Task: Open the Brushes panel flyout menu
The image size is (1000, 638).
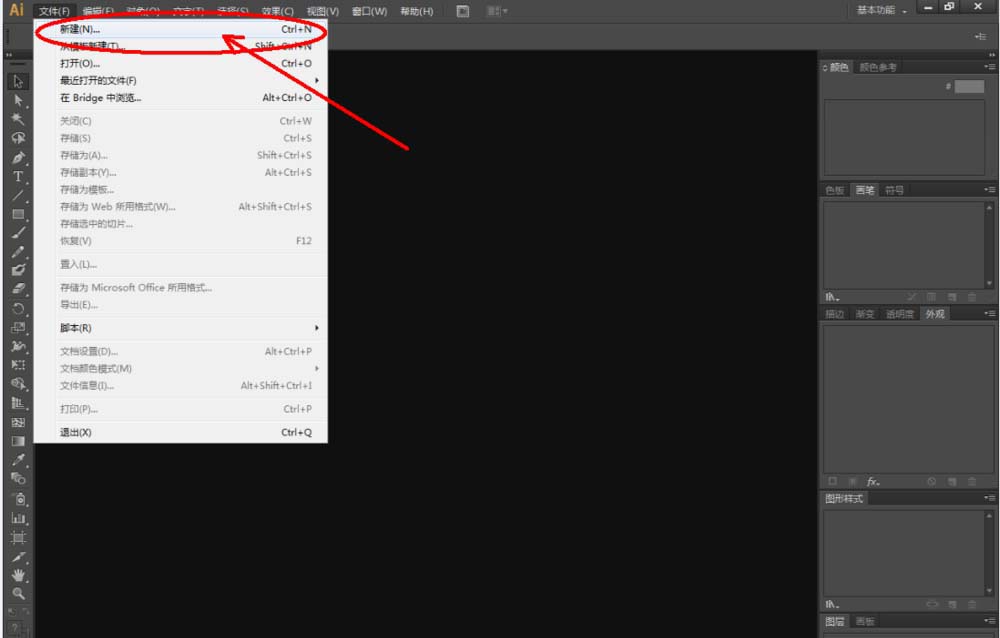Action: [989, 190]
